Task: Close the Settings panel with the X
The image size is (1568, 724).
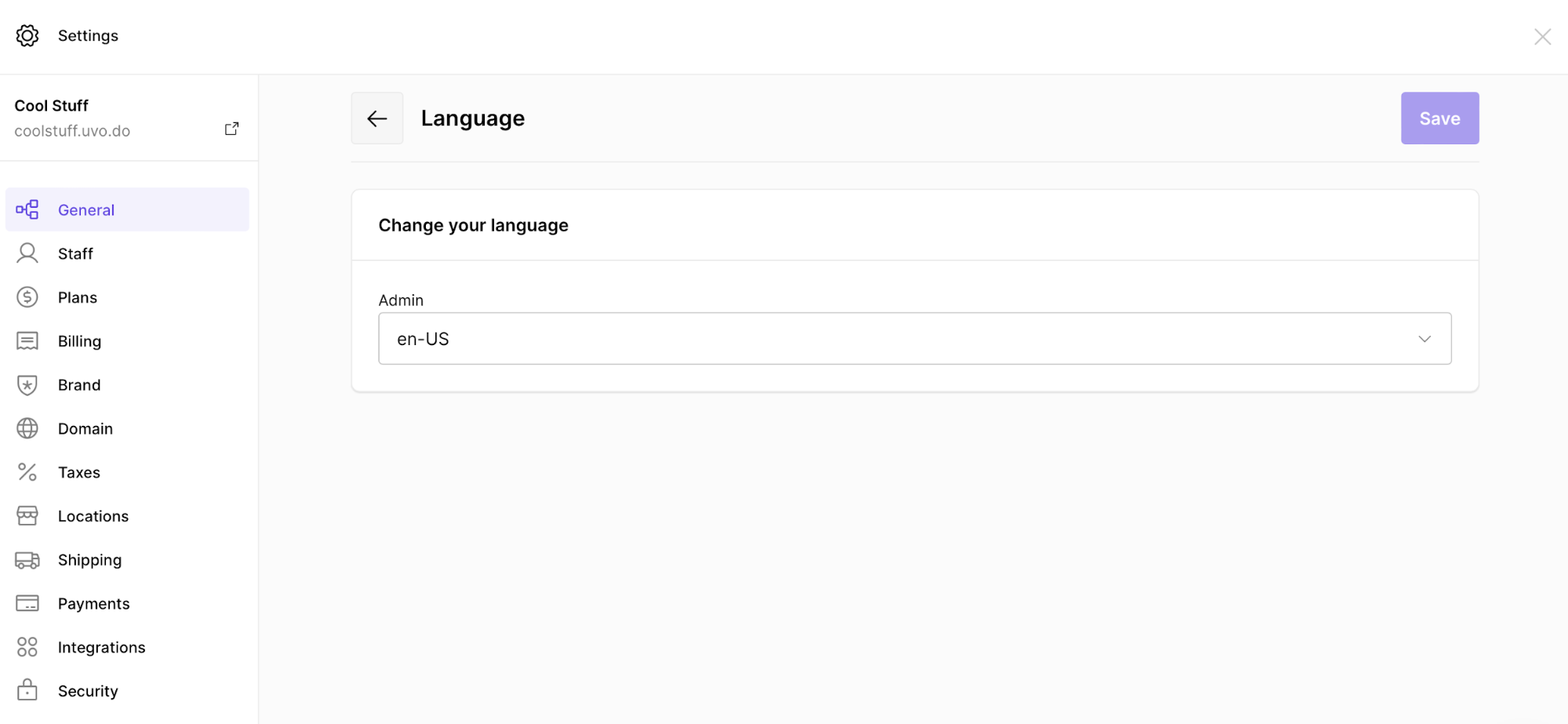Action: click(1542, 36)
